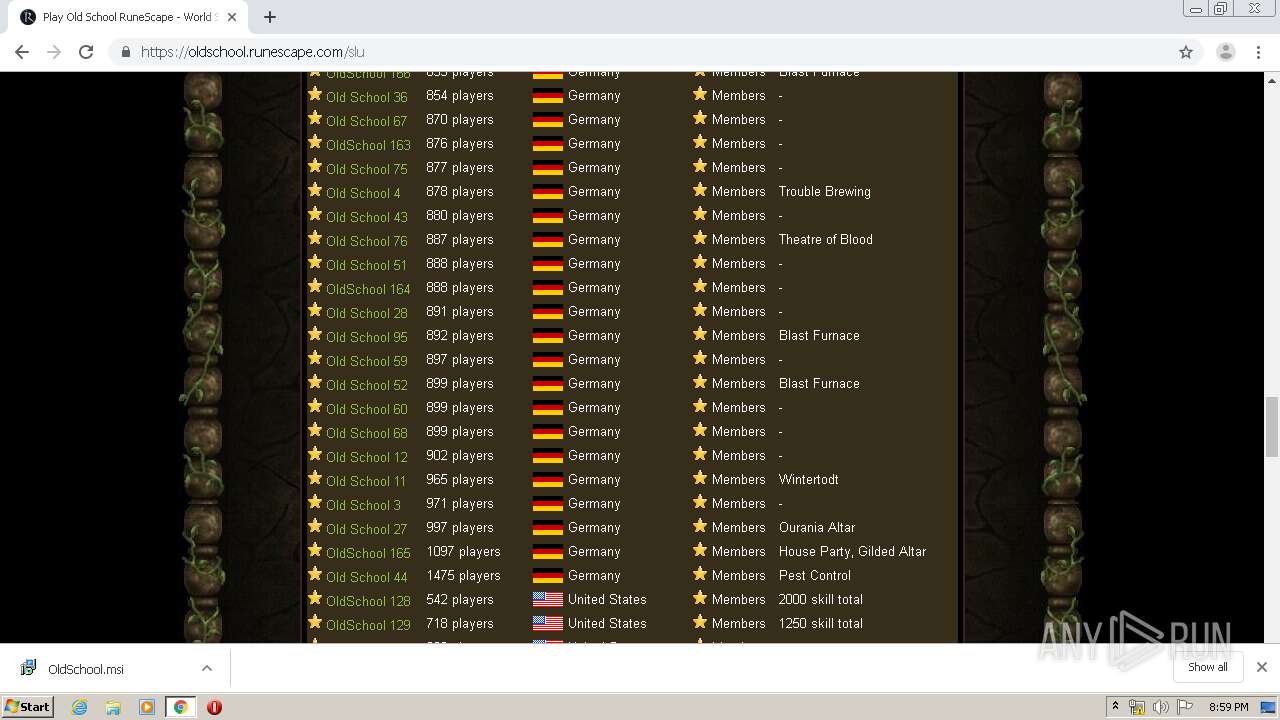The width and height of the screenshot is (1280, 720).
Task: Select the text 'Wintertodt'
Action: (x=809, y=479)
